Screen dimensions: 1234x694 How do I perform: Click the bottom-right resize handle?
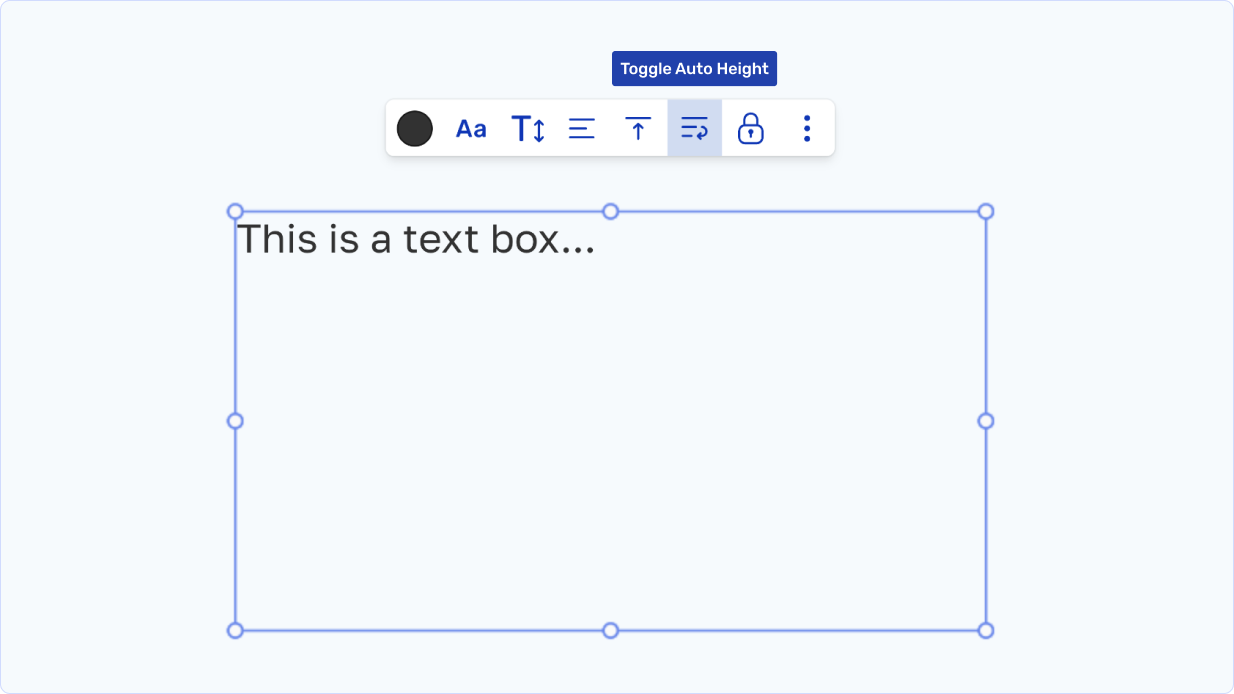985,630
